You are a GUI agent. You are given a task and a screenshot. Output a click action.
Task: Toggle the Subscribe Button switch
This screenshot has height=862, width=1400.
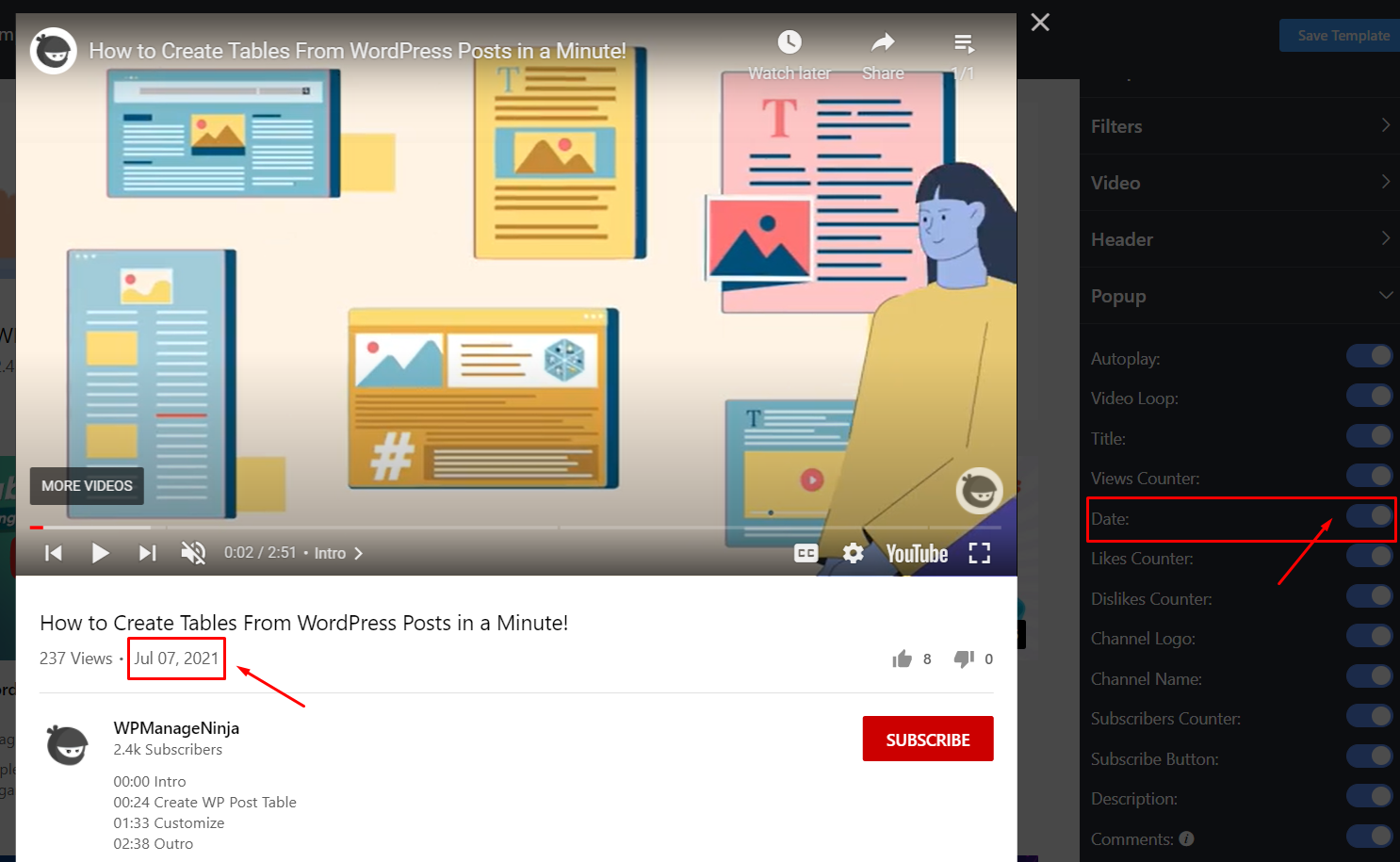tap(1370, 756)
